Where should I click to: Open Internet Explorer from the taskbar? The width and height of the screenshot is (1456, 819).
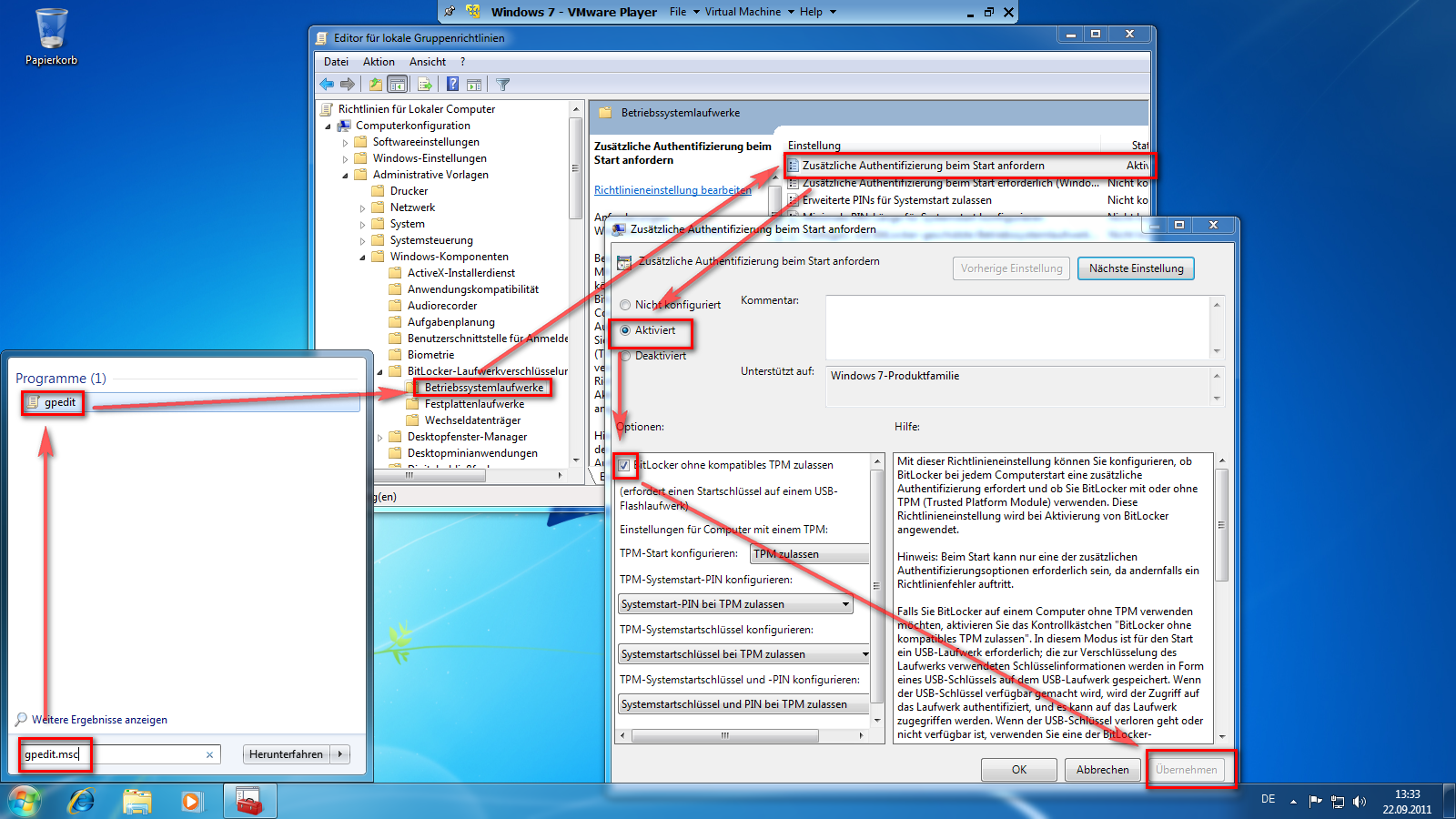[x=82, y=801]
